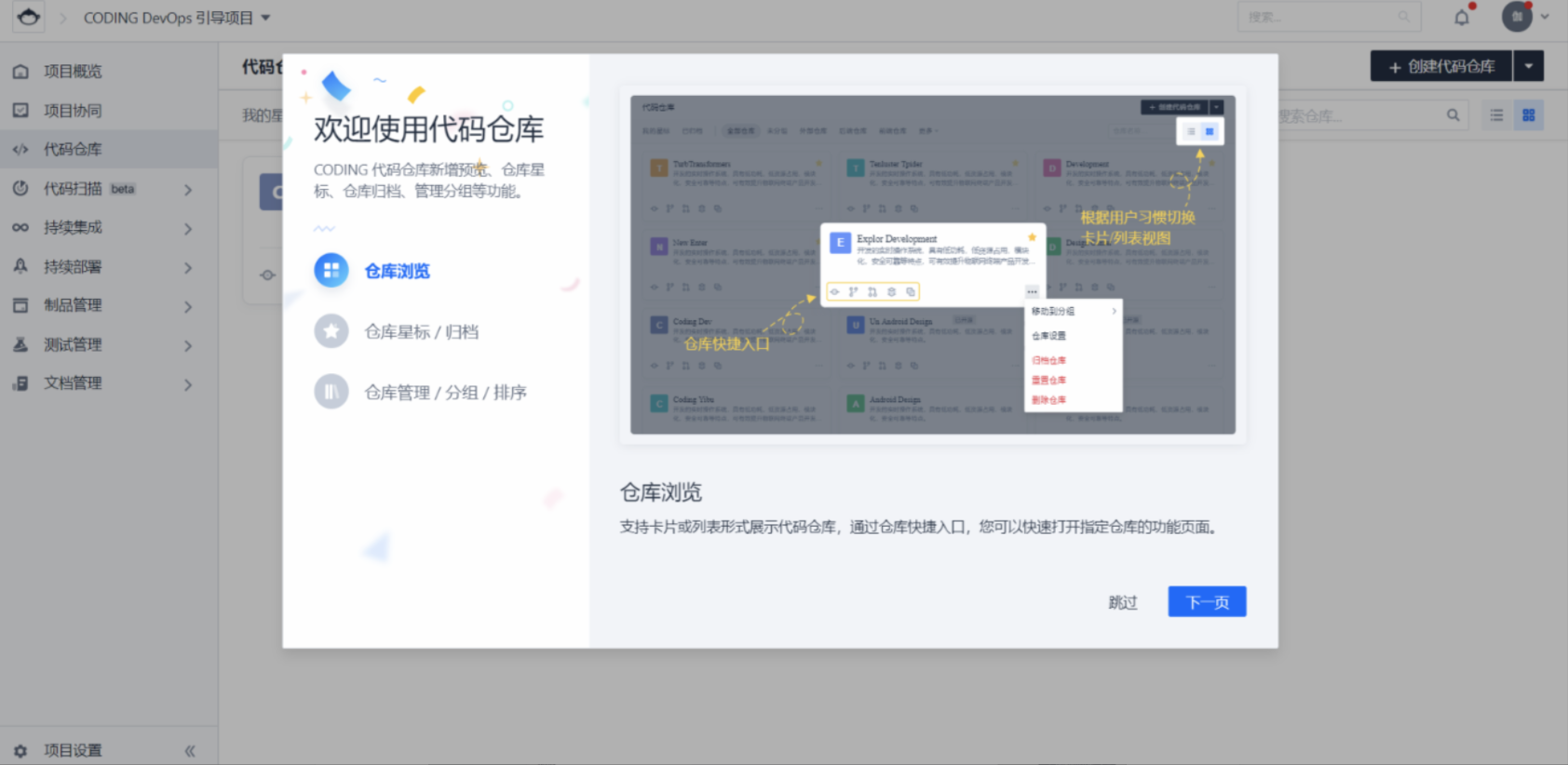This screenshot has width=1568, height=765.
Task: Click the 仓库星标 star circle icon
Action: [331, 331]
